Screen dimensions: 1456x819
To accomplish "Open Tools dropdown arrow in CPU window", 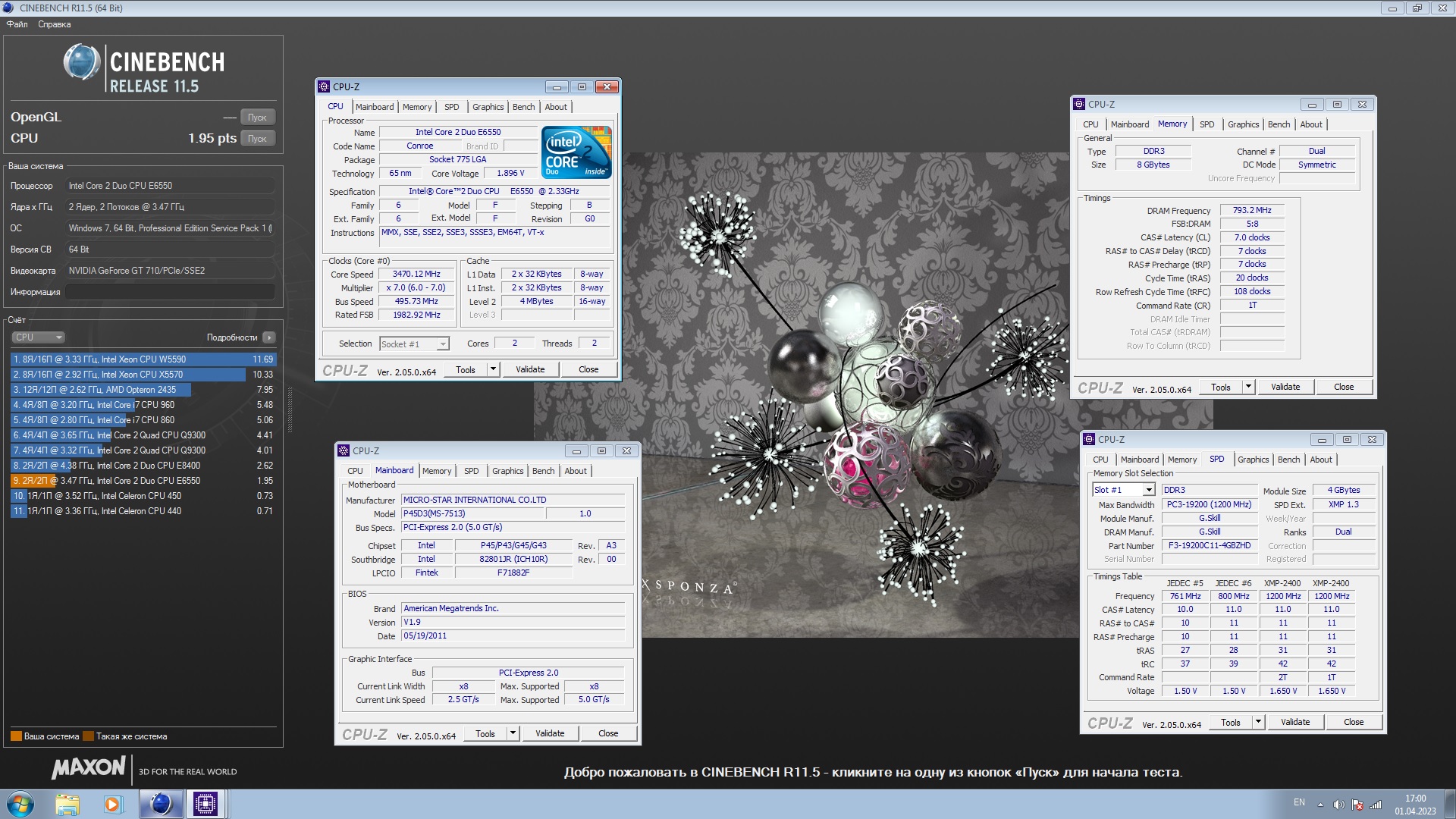I will [x=493, y=369].
